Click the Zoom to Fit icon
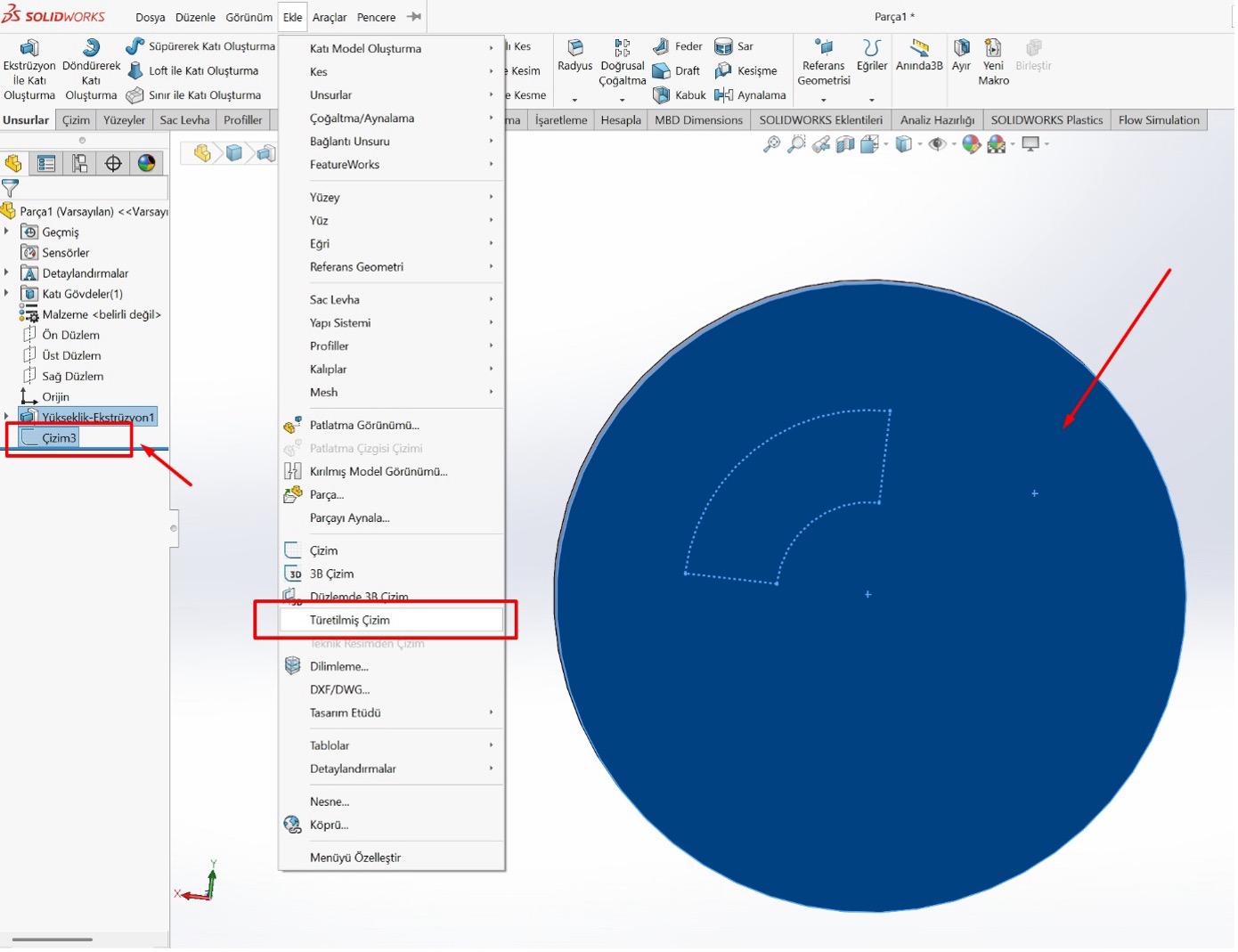The width and height of the screenshot is (1238, 952). click(x=771, y=143)
